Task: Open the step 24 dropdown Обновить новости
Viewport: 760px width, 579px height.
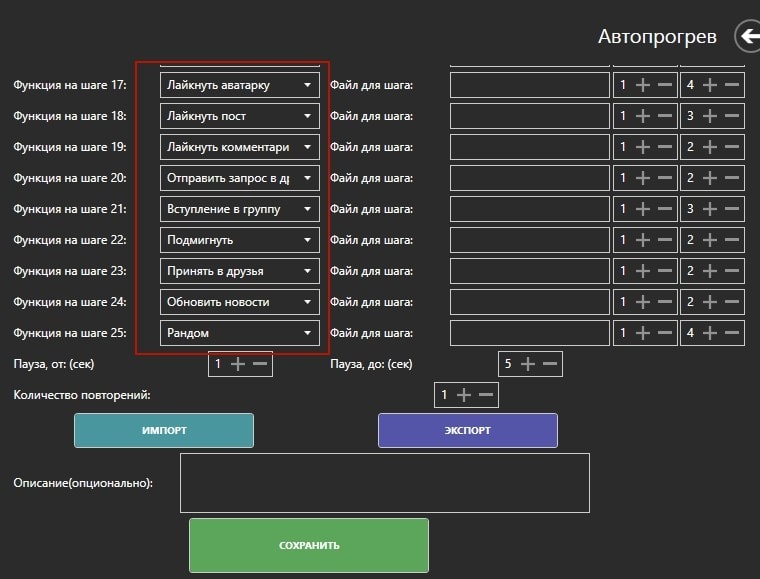Action: (x=240, y=302)
